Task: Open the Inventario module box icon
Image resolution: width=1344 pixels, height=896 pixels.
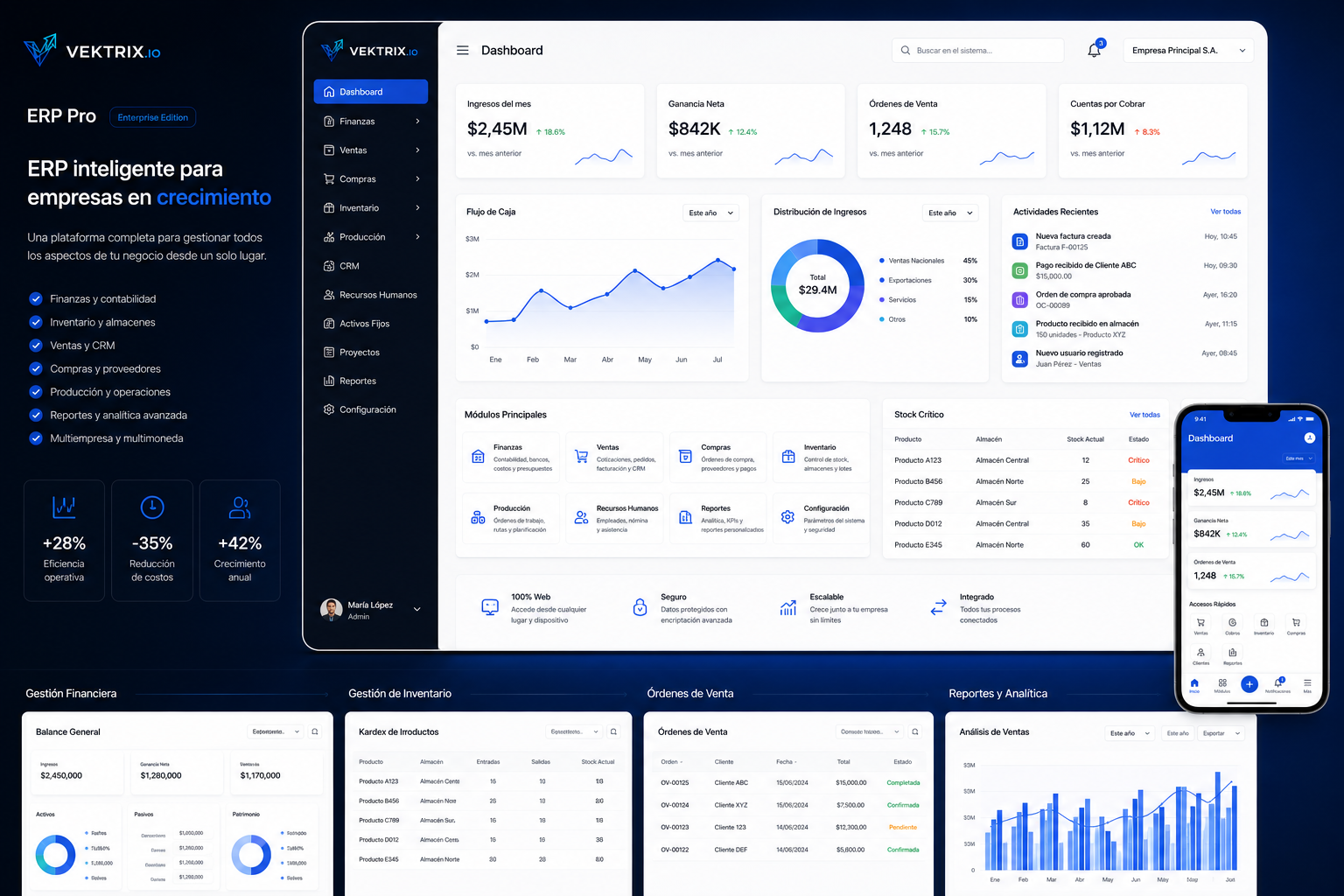Action: click(788, 457)
